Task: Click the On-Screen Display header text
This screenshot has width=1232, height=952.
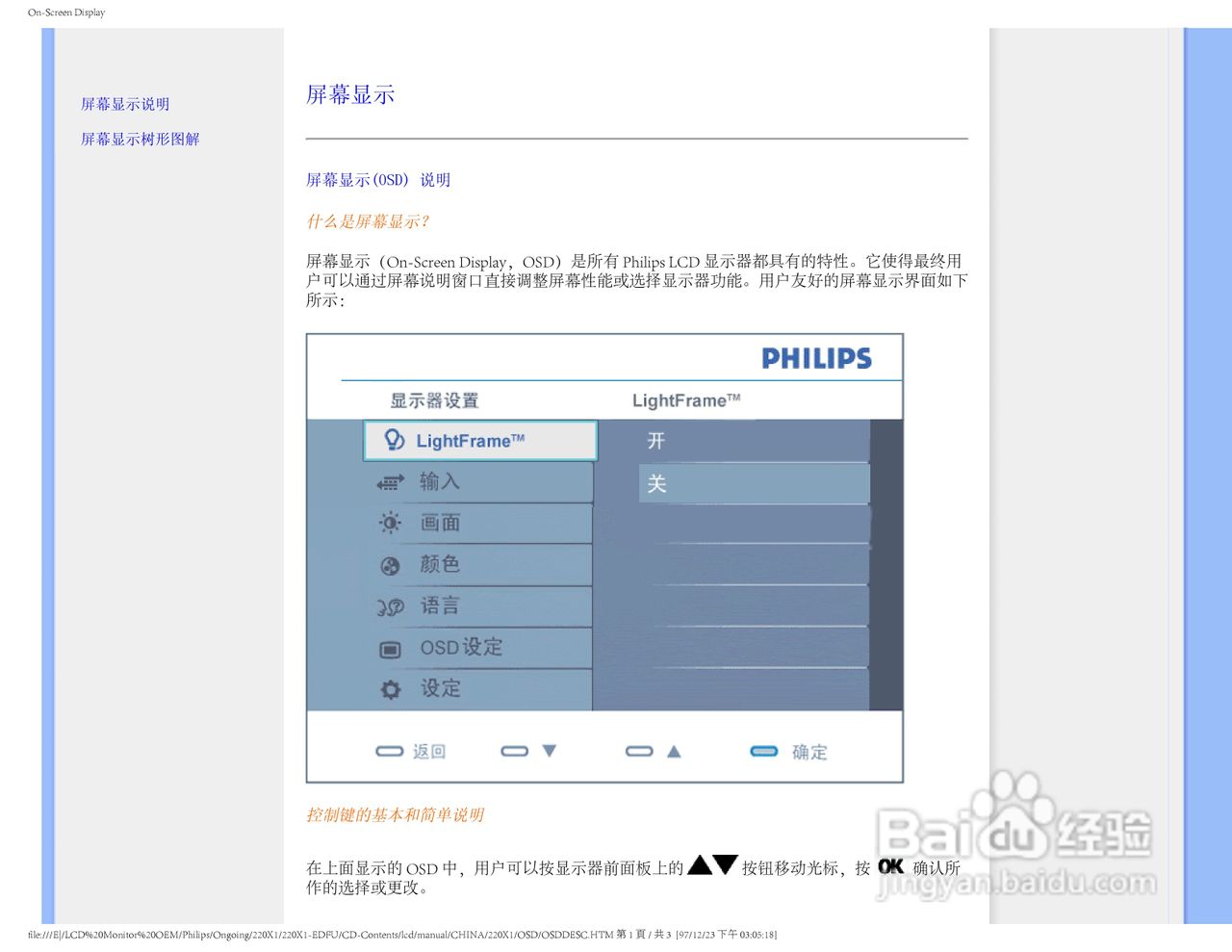Action: click(66, 13)
